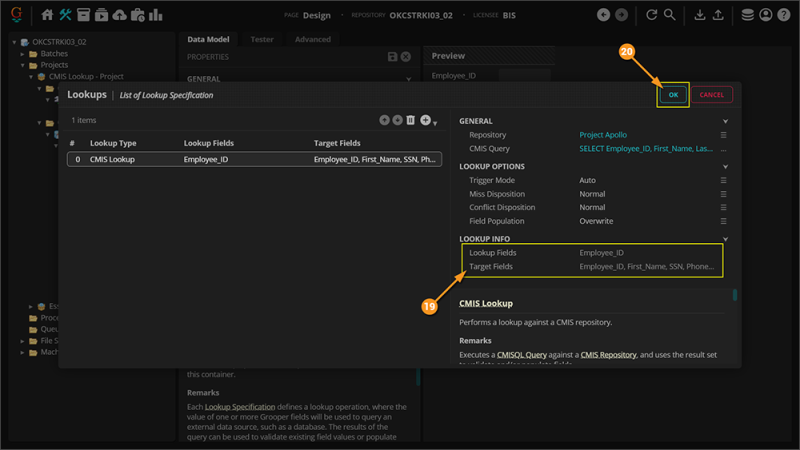This screenshot has width=800, height=450.
Task: Click the bar chart Stats icon
Action: coord(155,15)
